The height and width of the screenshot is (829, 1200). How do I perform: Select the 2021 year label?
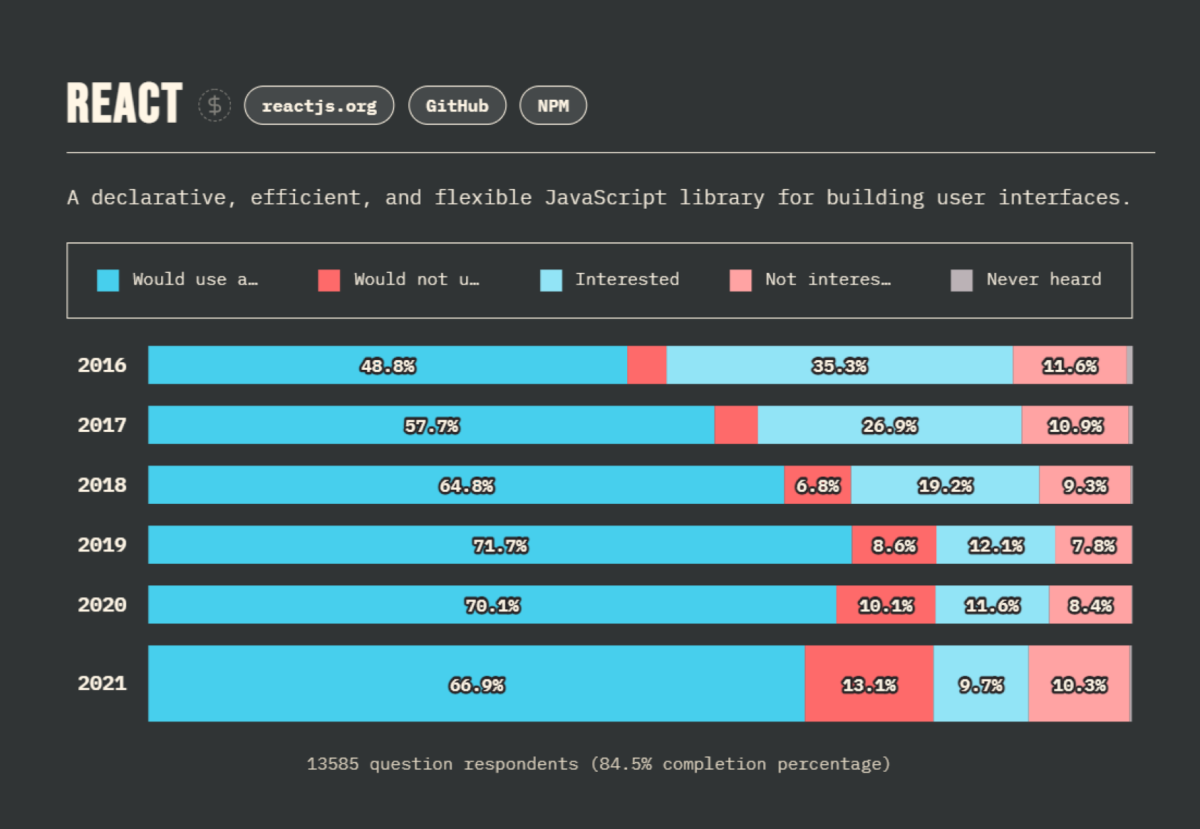click(x=103, y=684)
